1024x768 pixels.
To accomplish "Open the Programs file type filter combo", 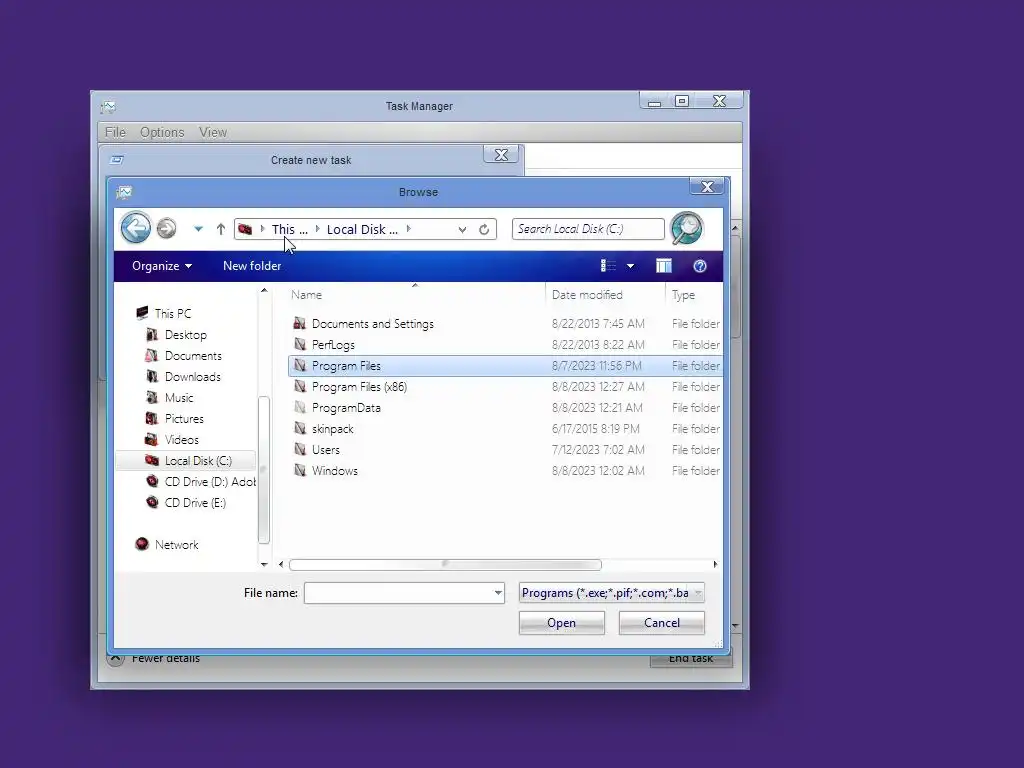I will point(611,593).
